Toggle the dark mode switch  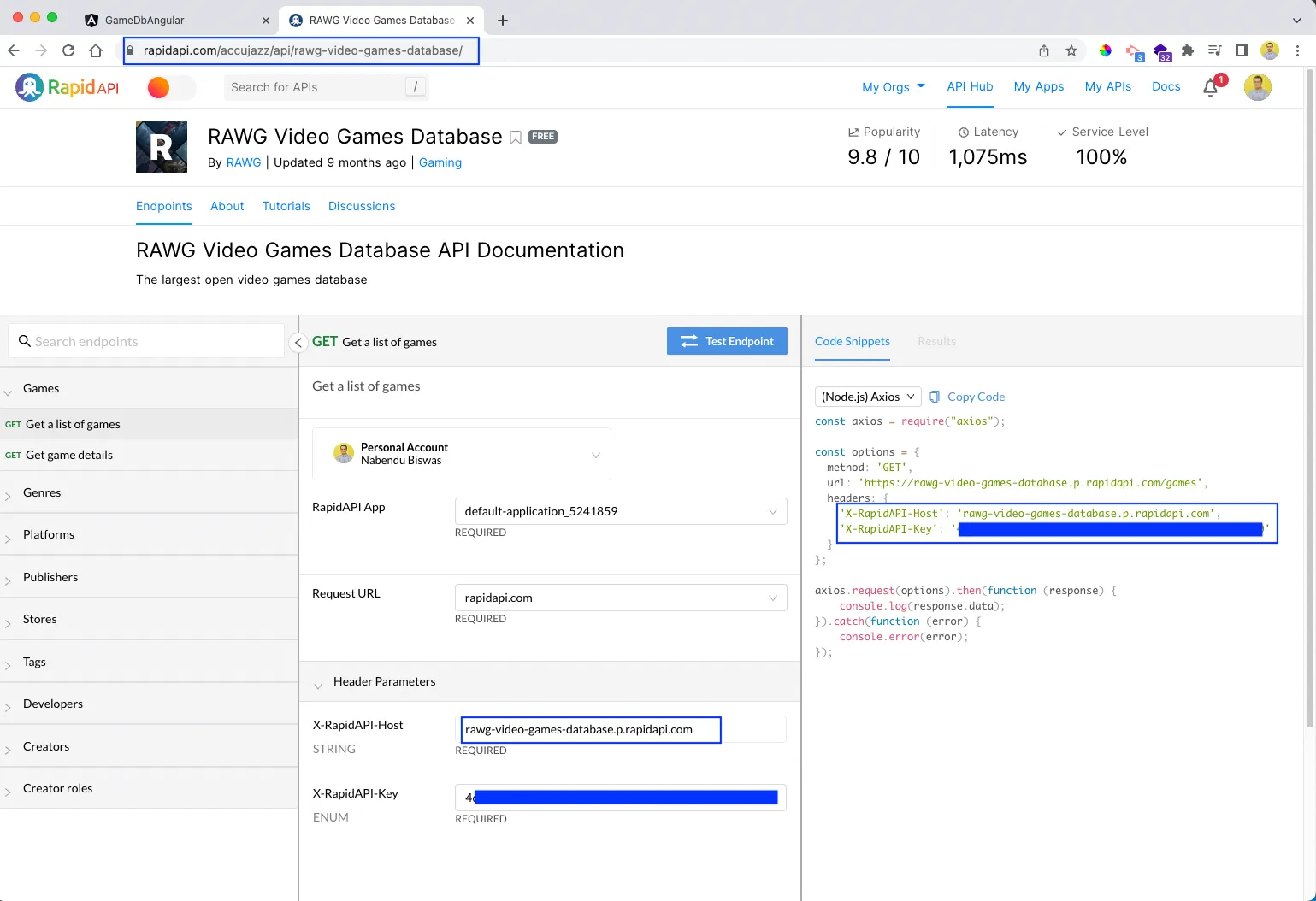(x=171, y=87)
